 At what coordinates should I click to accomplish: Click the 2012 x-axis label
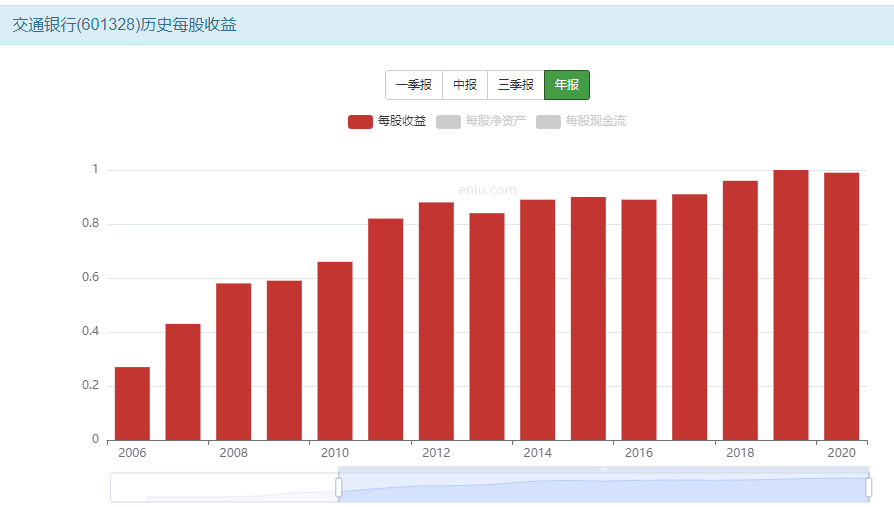(436, 453)
